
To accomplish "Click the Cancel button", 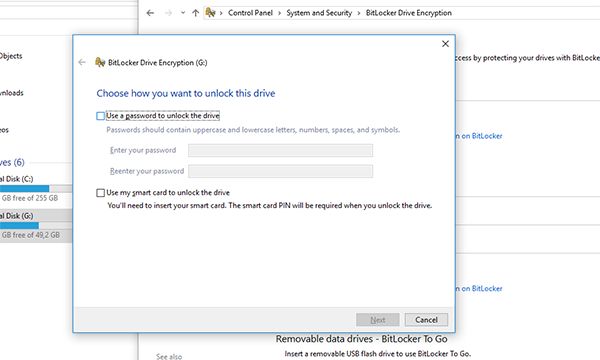I will [x=426, y=320].
